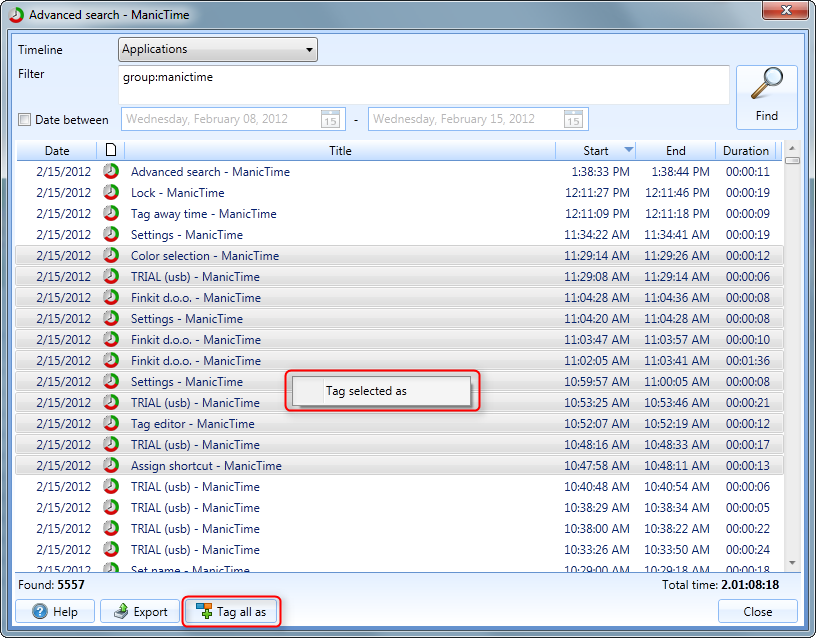Choose Tag selected as from the context menu

381,391
